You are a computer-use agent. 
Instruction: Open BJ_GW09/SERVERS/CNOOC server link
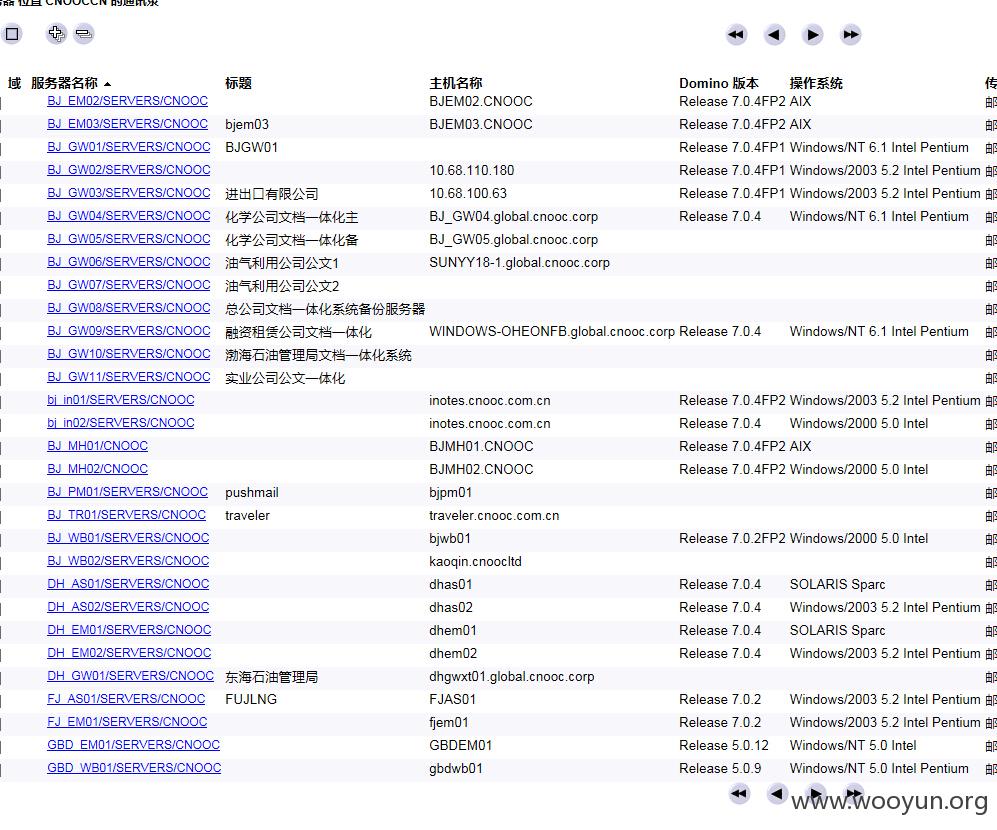tap(128, 331)
